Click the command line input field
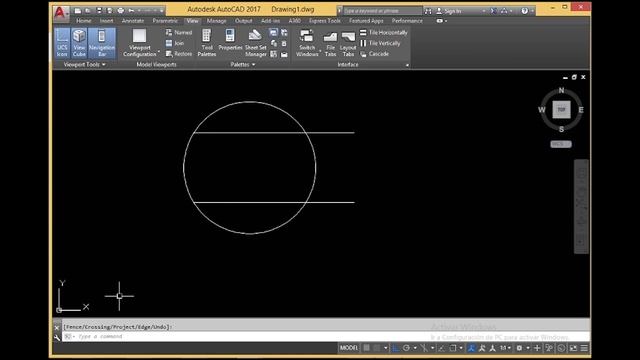Viewport: 640px width, 360px height. coord(327,337)
